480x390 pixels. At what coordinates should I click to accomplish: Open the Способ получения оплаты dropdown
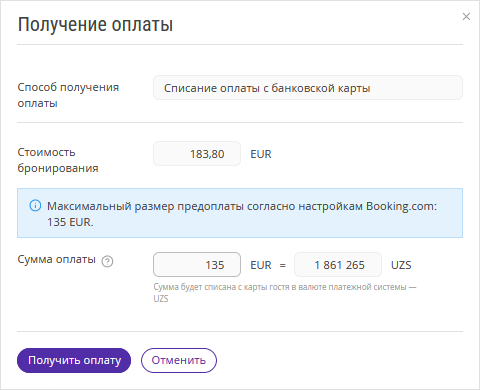308,88
